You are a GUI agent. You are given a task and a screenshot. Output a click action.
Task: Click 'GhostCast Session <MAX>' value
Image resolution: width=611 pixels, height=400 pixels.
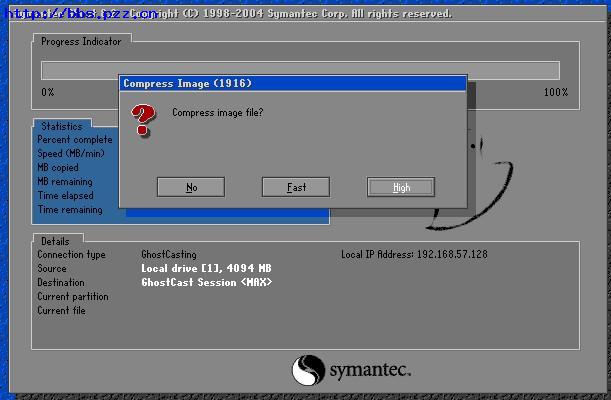(207, 282)
